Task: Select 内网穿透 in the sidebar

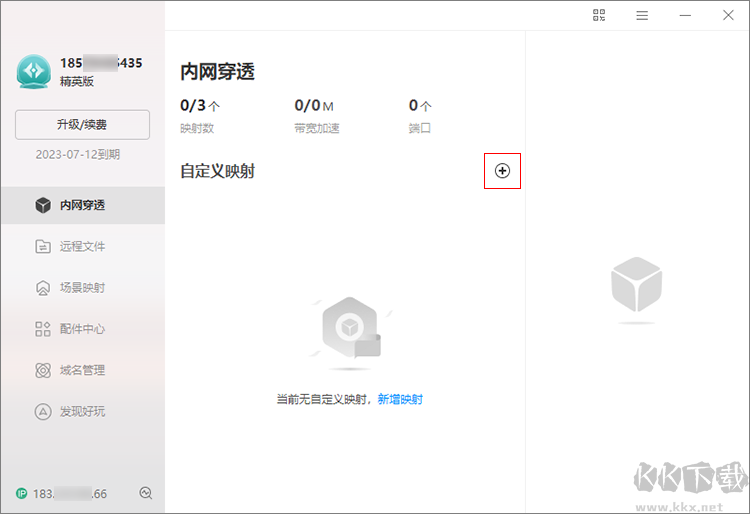Action: pos(82,205)
